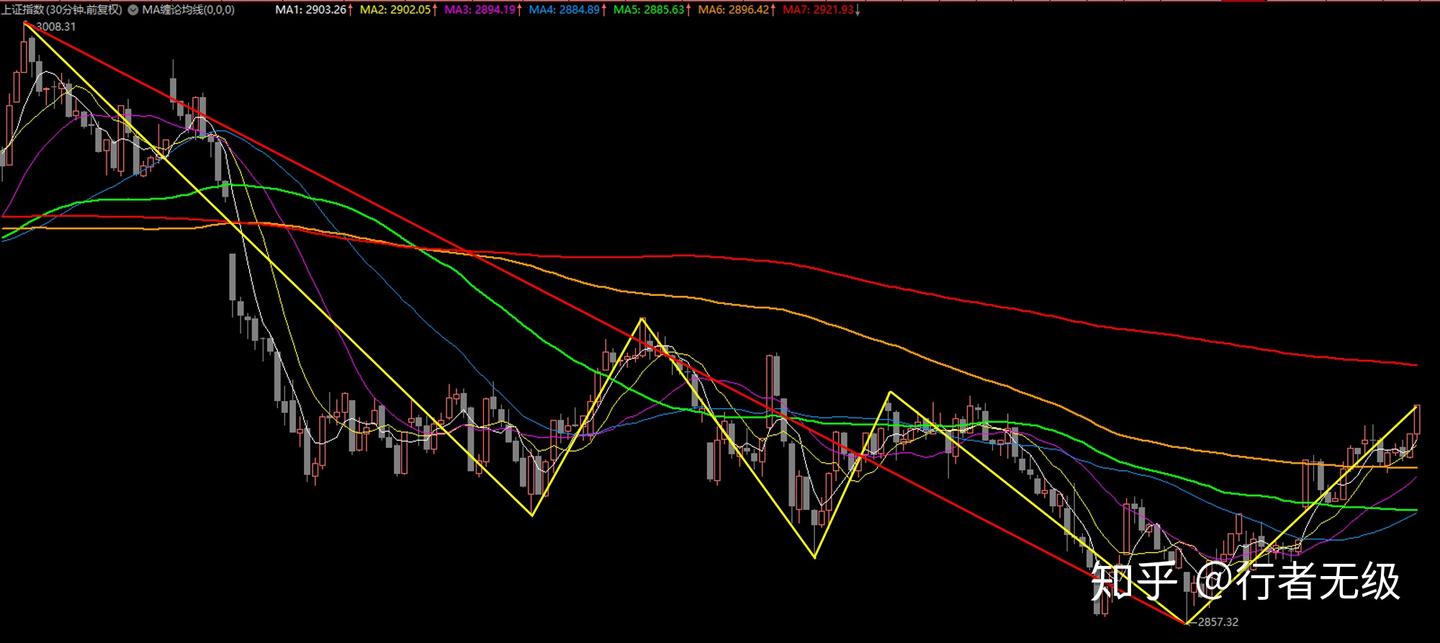Click the round checkmark icon before MA缠论均线
The image size is (1440, 643).
click(x=134, y=9)
